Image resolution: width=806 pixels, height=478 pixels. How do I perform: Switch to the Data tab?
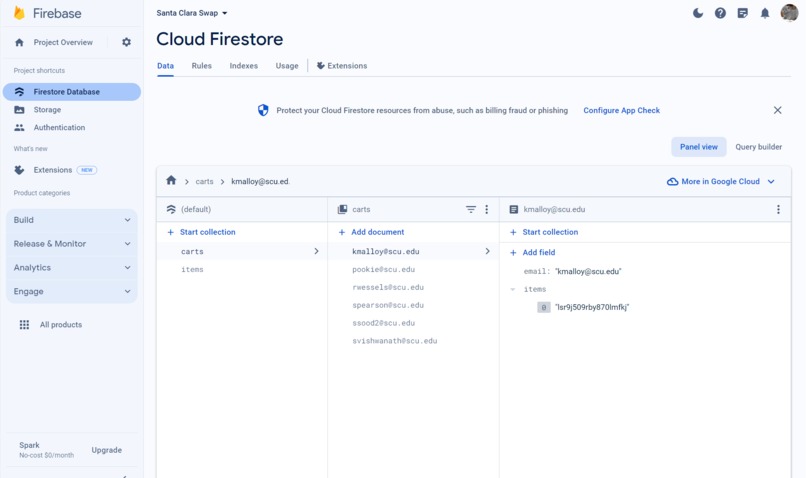(x=166, y=66)
